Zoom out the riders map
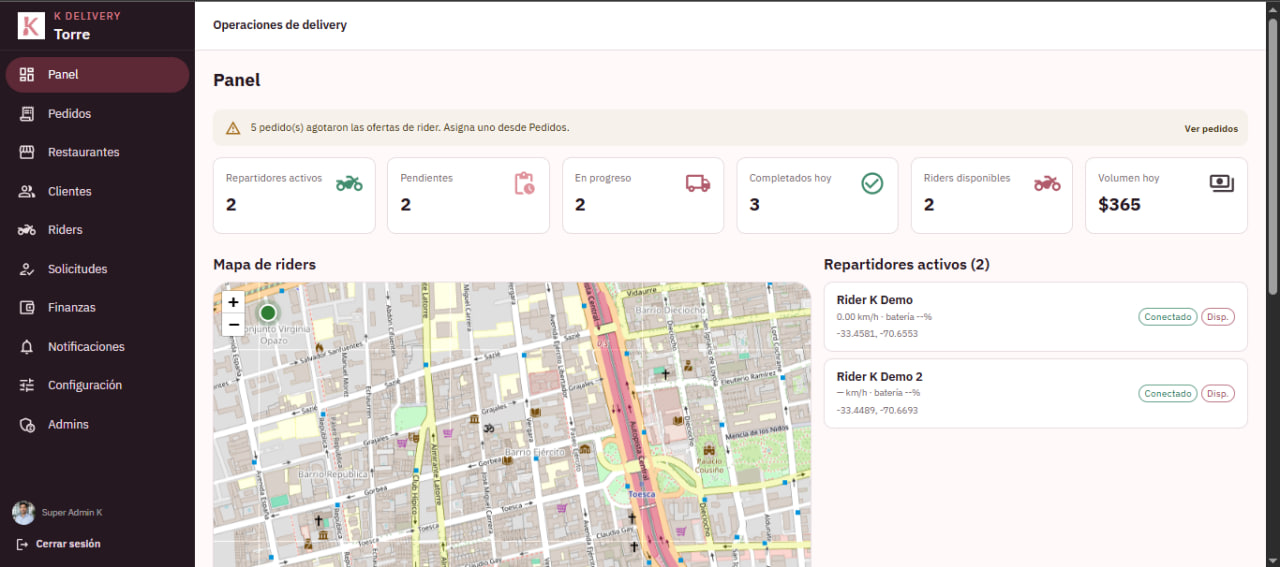The width and height of the screenshot is (1280, 567). pos(233,324)
